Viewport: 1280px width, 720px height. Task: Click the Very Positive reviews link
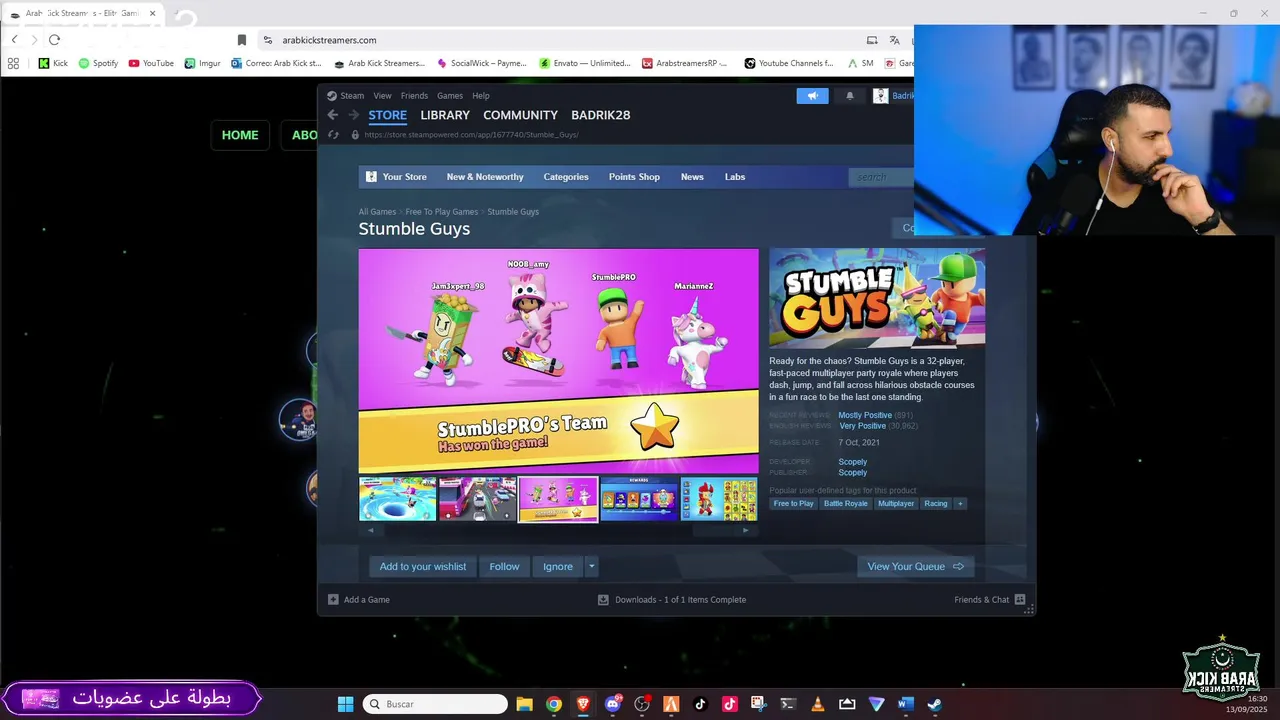pos(863,426)
